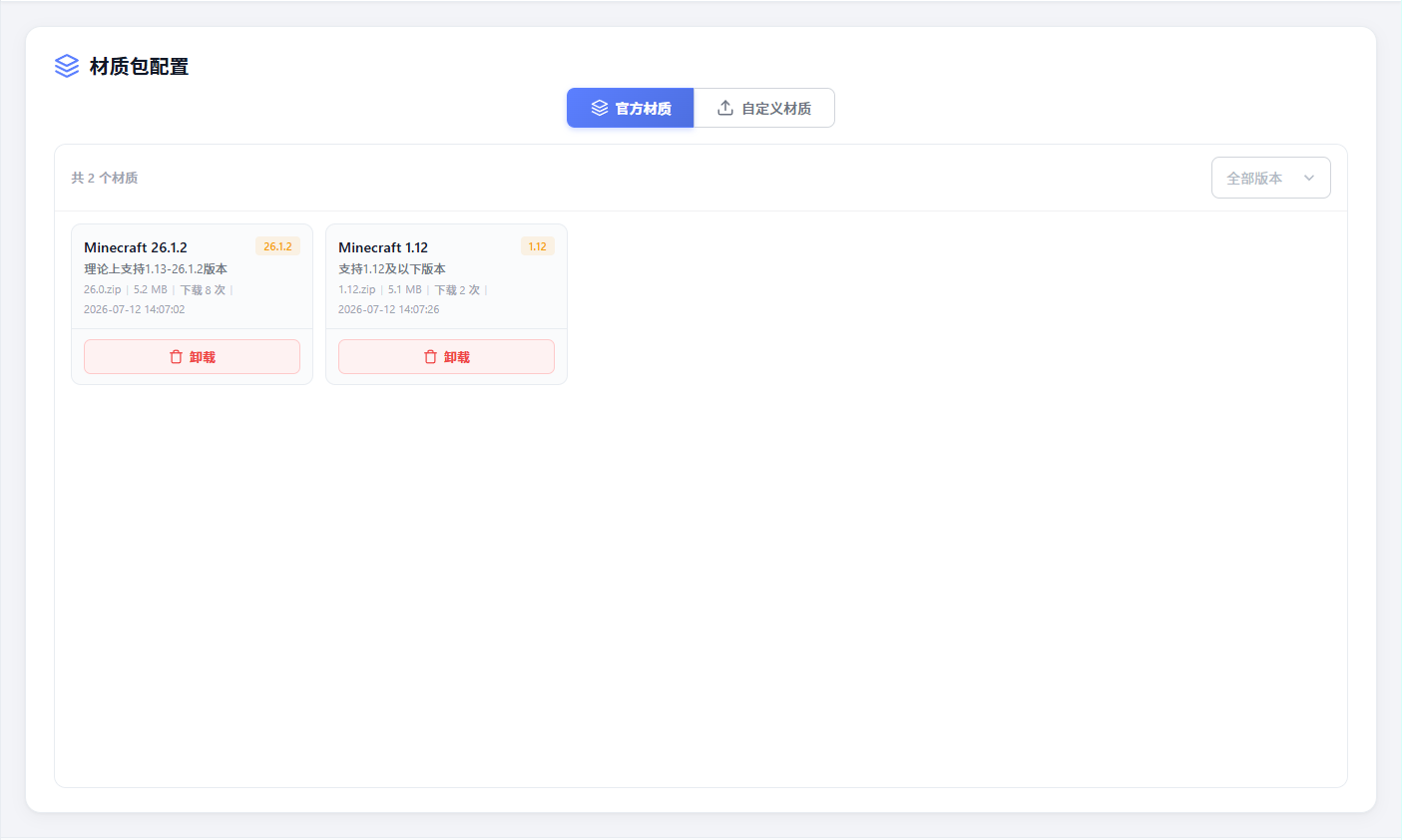Click the 材质包配置 page heading
The image size is (1402, 840).
click(140, 67)
